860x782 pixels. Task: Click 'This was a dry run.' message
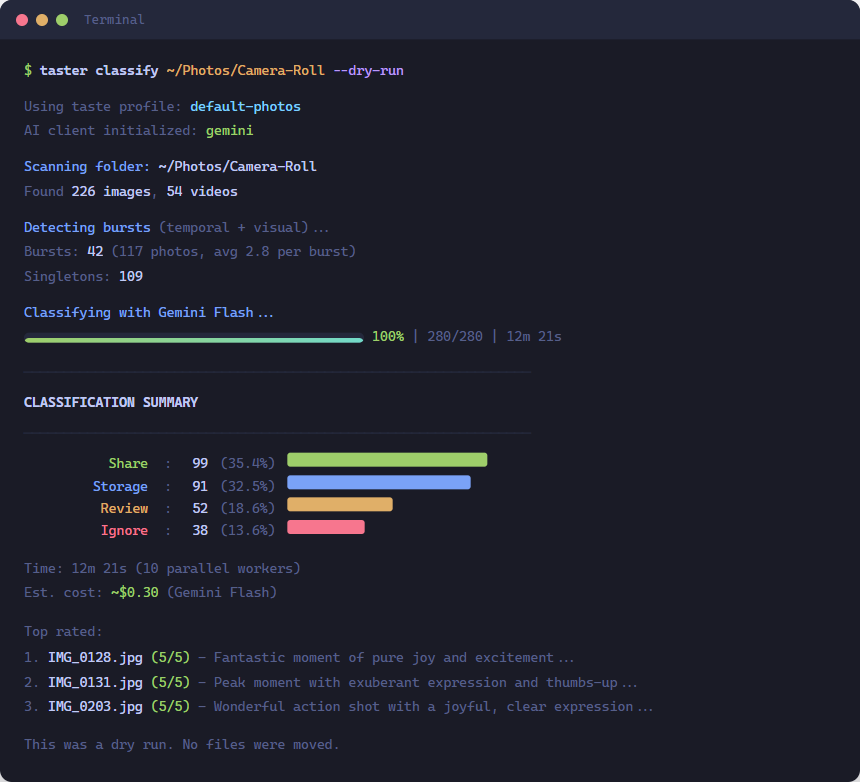(x=99, y=745)
